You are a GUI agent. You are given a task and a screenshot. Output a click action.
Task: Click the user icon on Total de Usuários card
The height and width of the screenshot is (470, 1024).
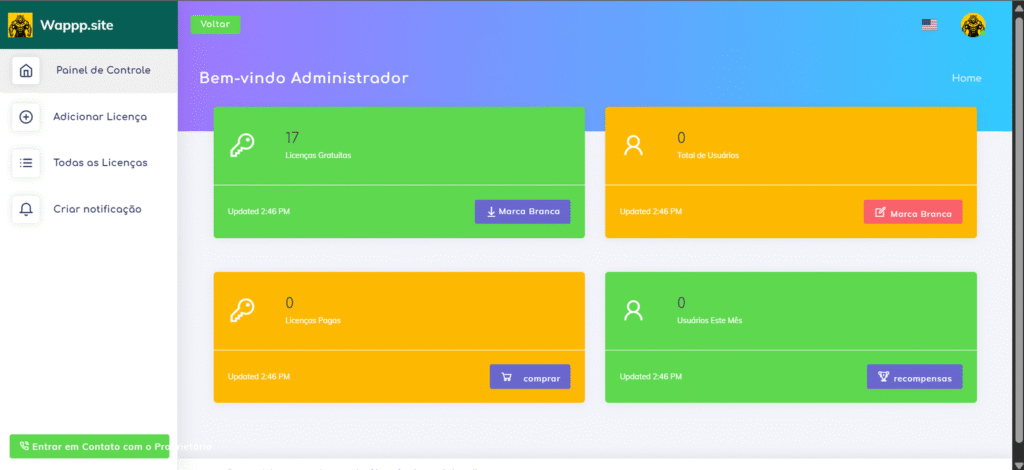tap(633, 146)
